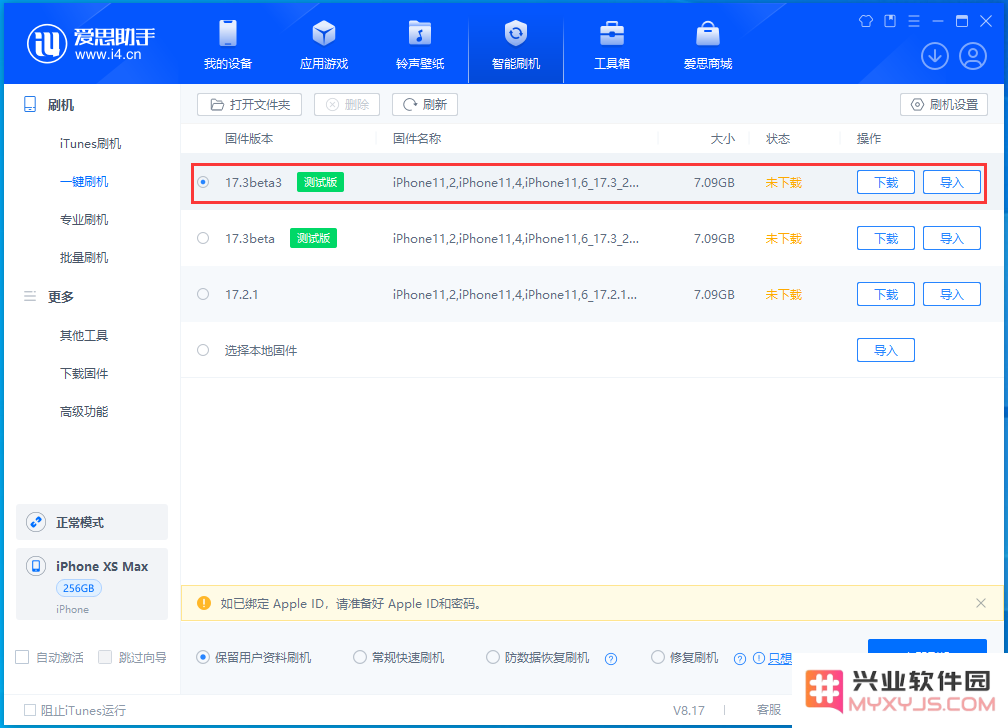Open 高级功能 in sidebar

click(x=84, y=411)
